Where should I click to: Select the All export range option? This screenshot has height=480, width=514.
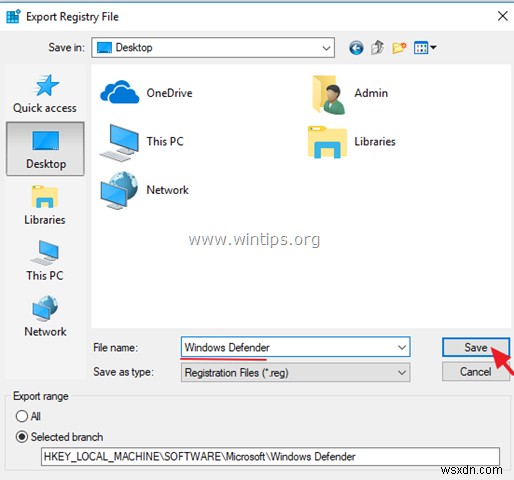point(28,416)
